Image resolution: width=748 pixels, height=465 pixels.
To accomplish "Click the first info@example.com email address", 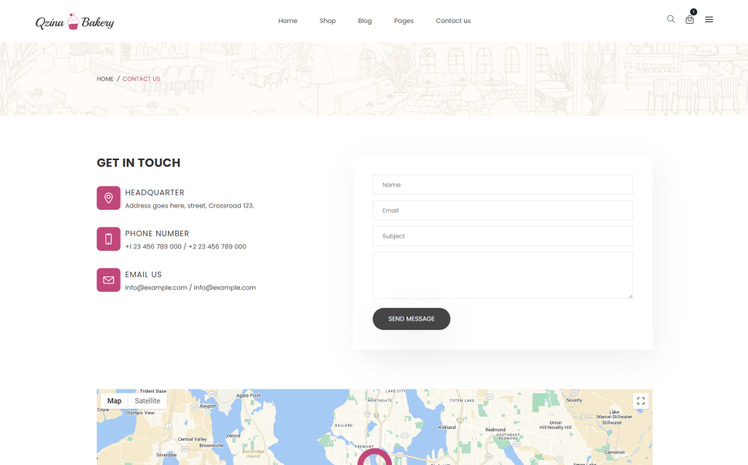I will pyautogui.click(x=156, y=288).
